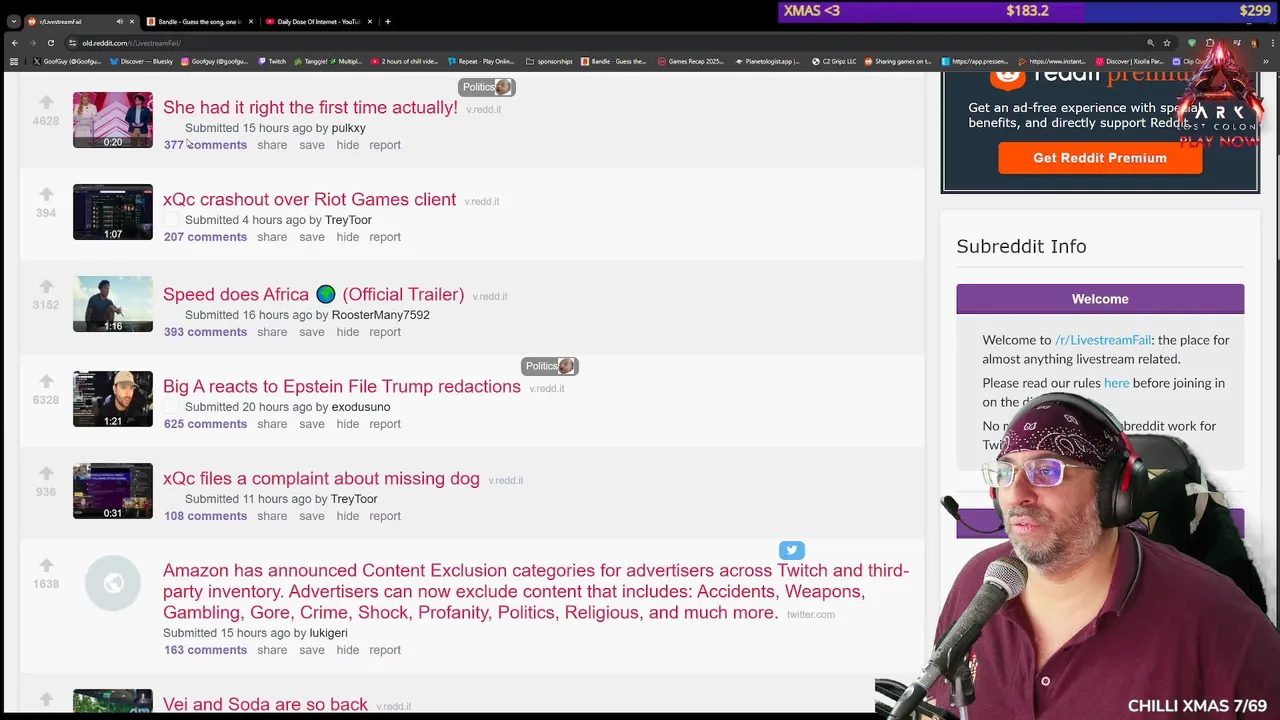
Task: Open the Games Recap 2025 bookmark
Action: pos(691,61)
